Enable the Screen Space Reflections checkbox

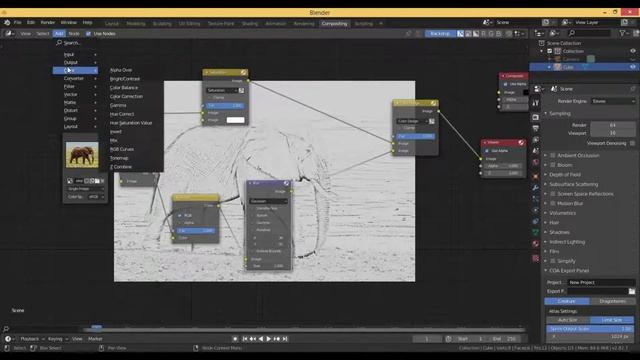(553, 194)
